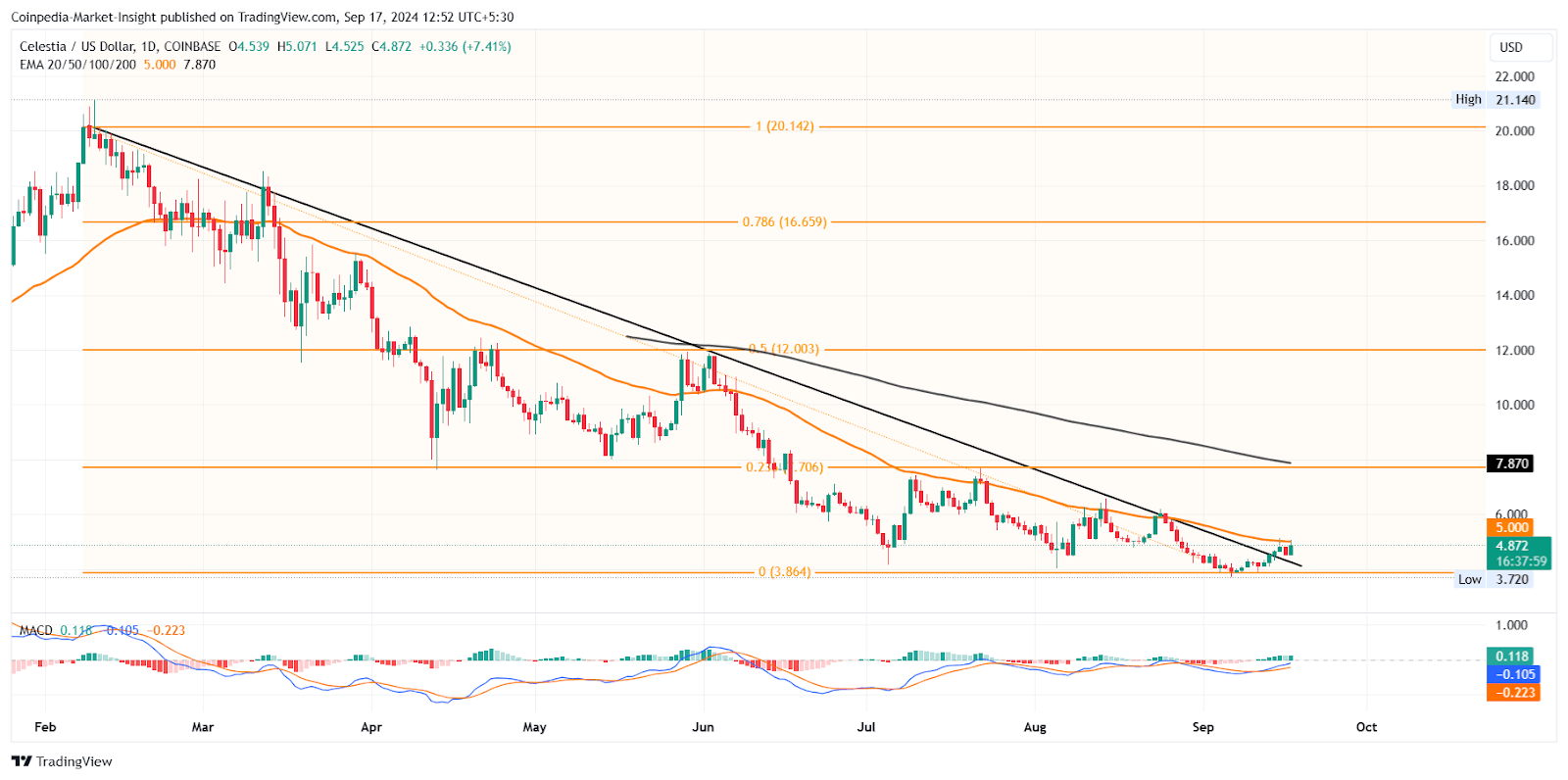Click the 10.000 price axis label
This screenshot has height=780, width=1568.
[1514, 405]
